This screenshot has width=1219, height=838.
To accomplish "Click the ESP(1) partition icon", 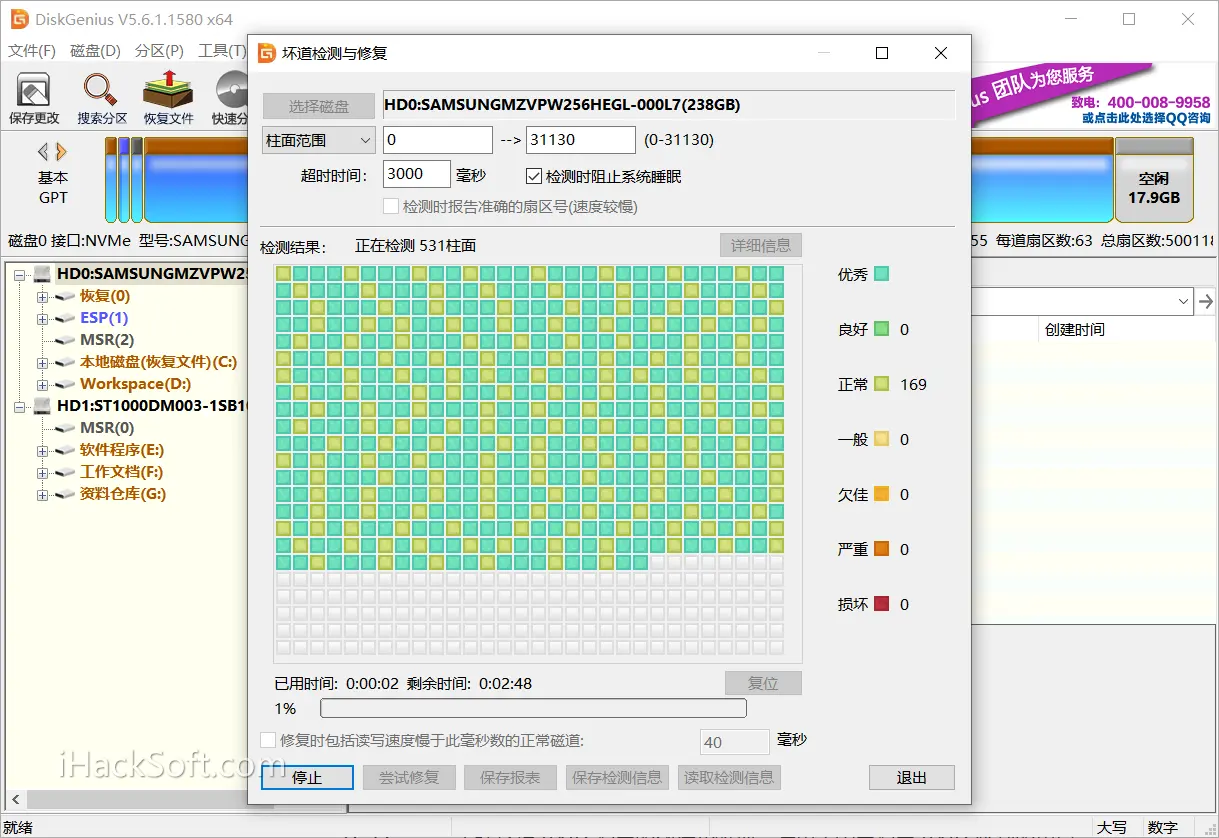I will tap(65, 318).
